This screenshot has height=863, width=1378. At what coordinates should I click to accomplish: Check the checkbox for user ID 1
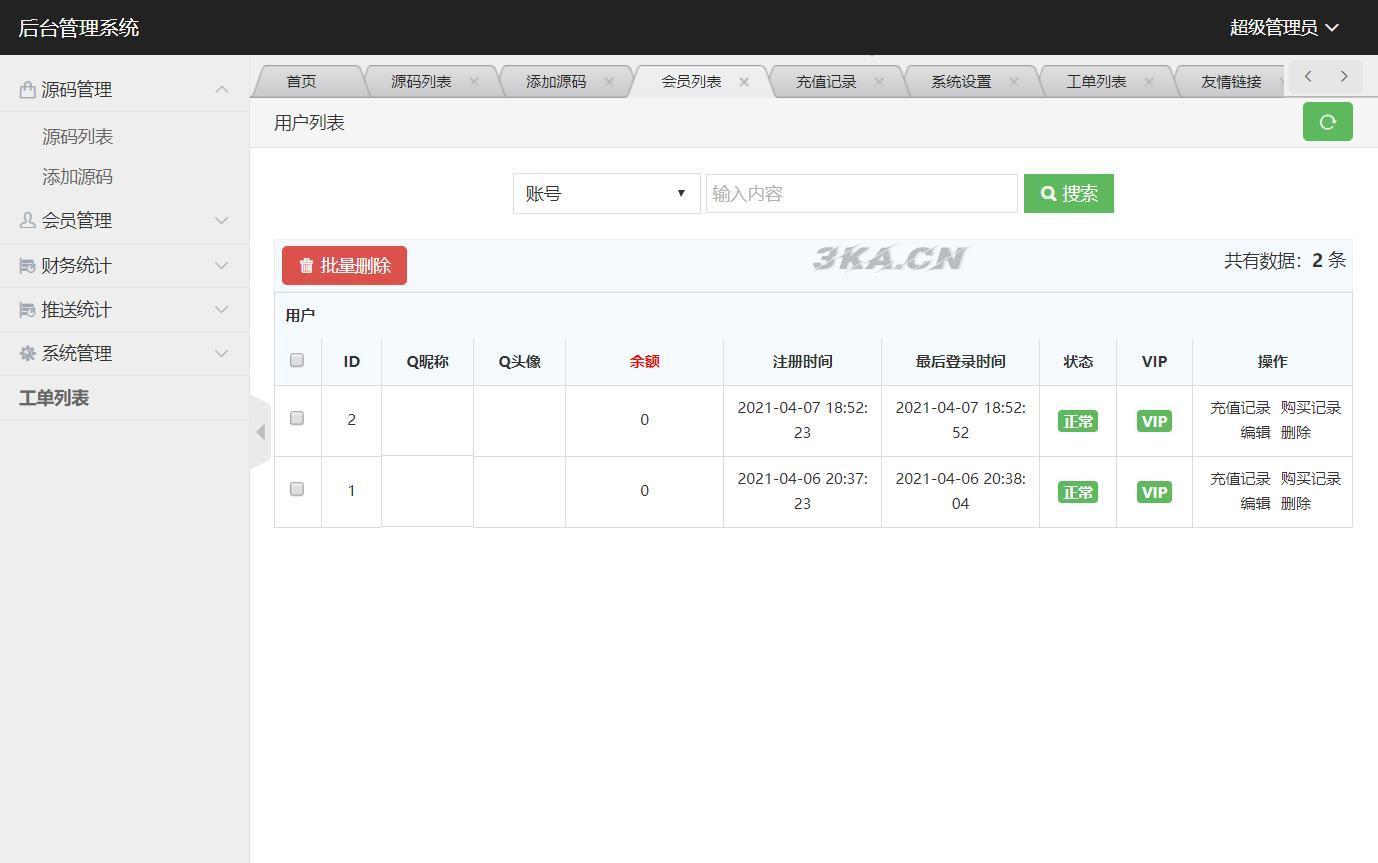(297, 489)
